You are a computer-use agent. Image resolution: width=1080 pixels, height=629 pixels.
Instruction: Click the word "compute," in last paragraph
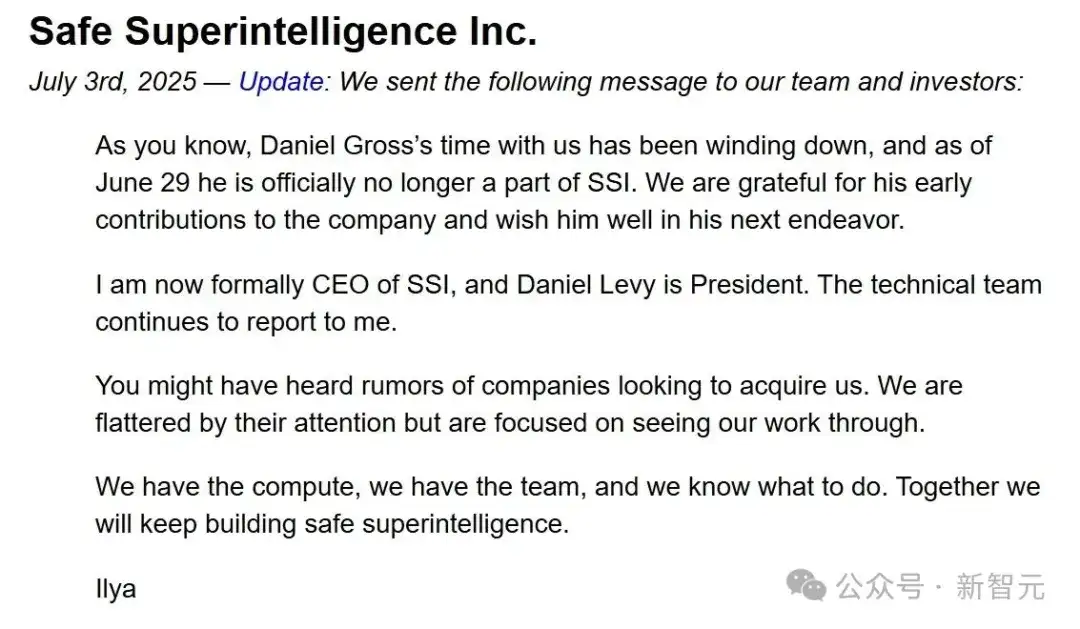point(306,487)
